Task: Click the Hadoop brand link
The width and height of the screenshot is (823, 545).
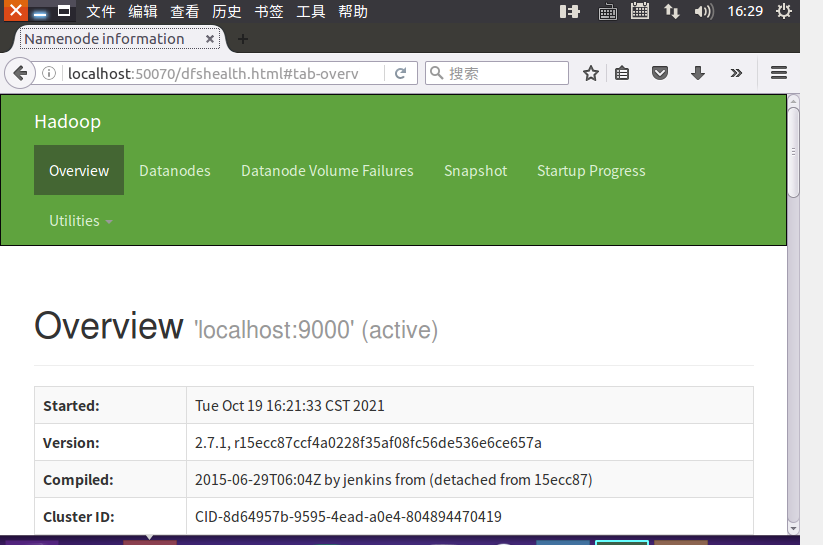Action: 67,122
